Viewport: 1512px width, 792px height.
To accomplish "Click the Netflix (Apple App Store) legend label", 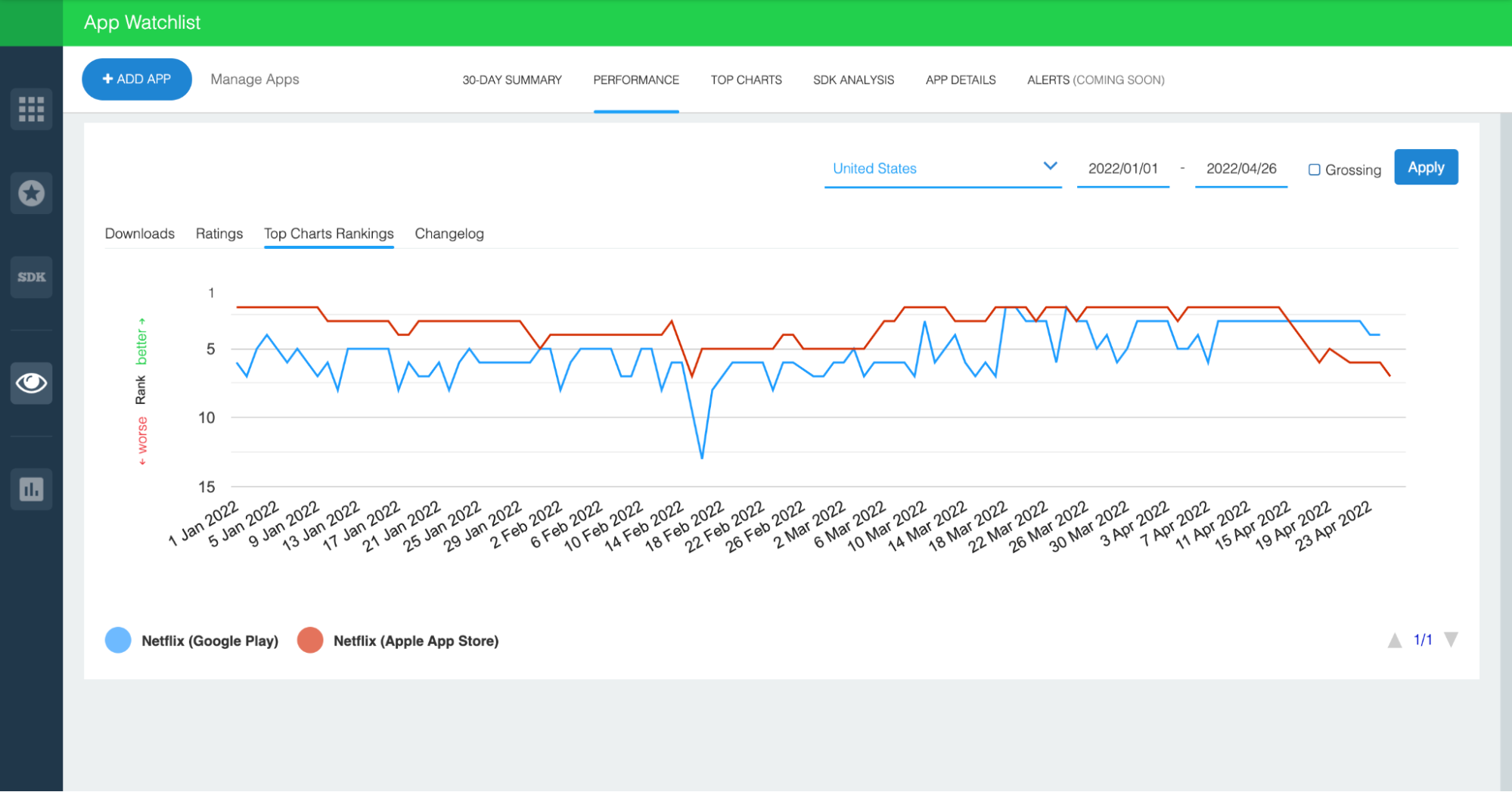I will click(x=416, y=641).
